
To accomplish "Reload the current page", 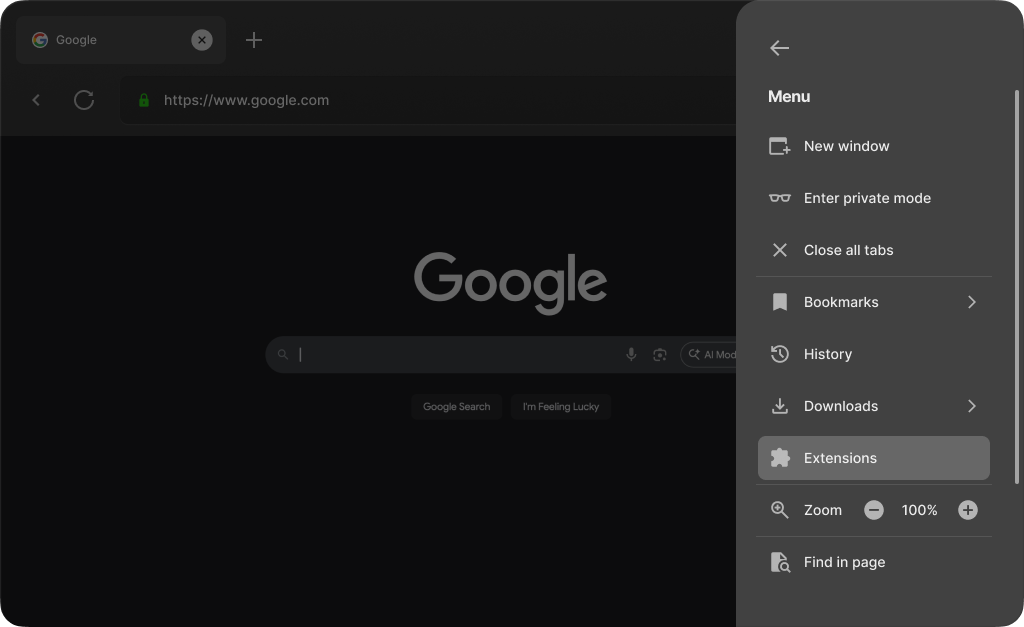I will [84, 100].
